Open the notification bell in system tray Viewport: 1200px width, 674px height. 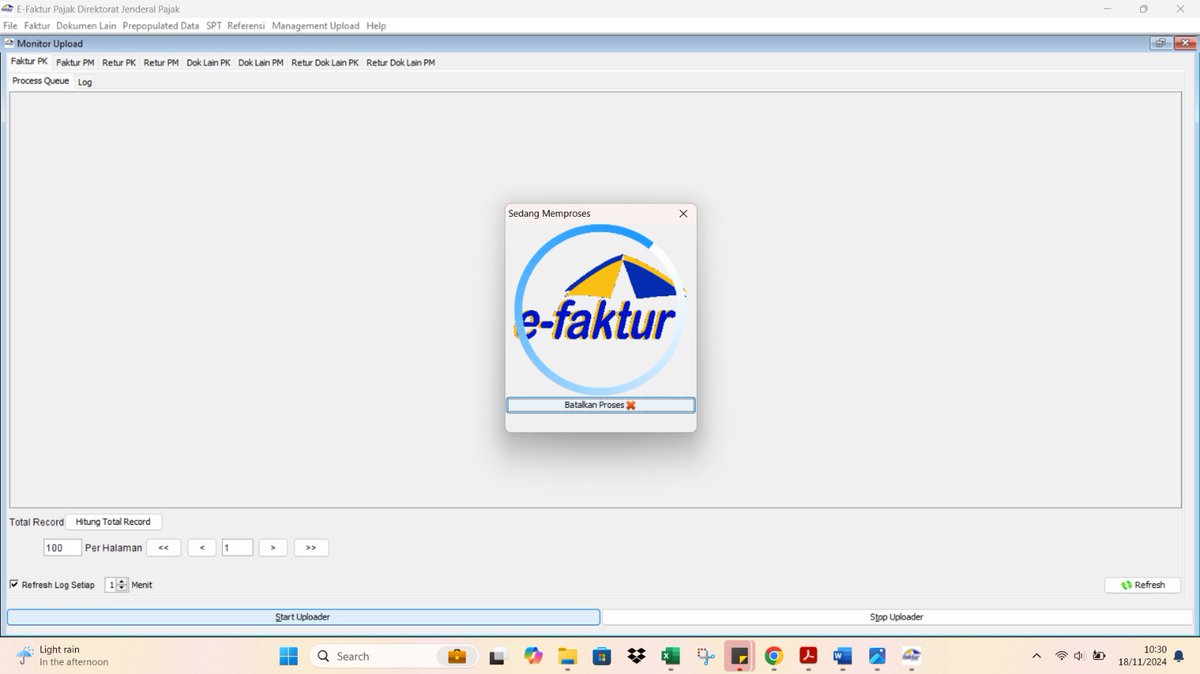(1179, 656)
